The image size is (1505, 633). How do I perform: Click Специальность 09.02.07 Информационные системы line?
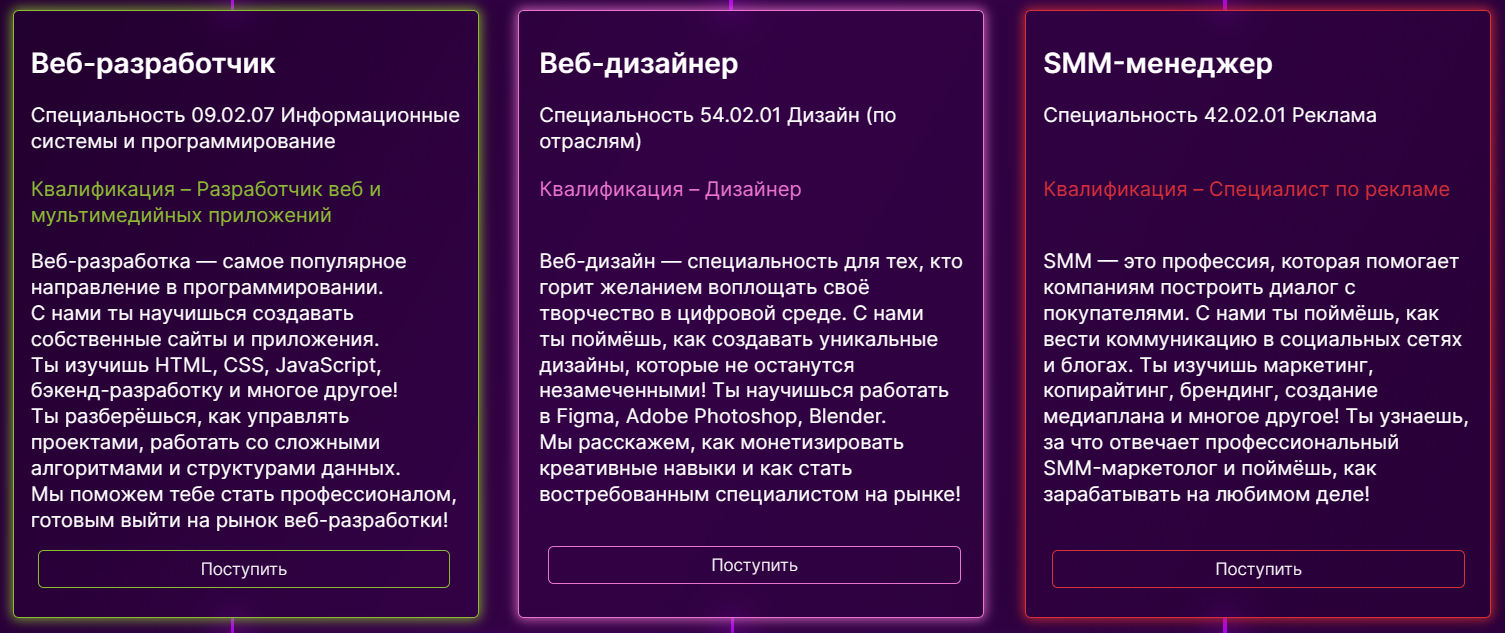(245, 128)
